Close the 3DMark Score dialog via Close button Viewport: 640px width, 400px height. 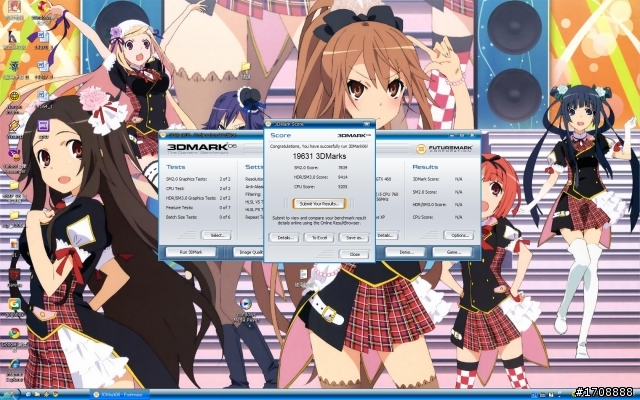(354, 254)
